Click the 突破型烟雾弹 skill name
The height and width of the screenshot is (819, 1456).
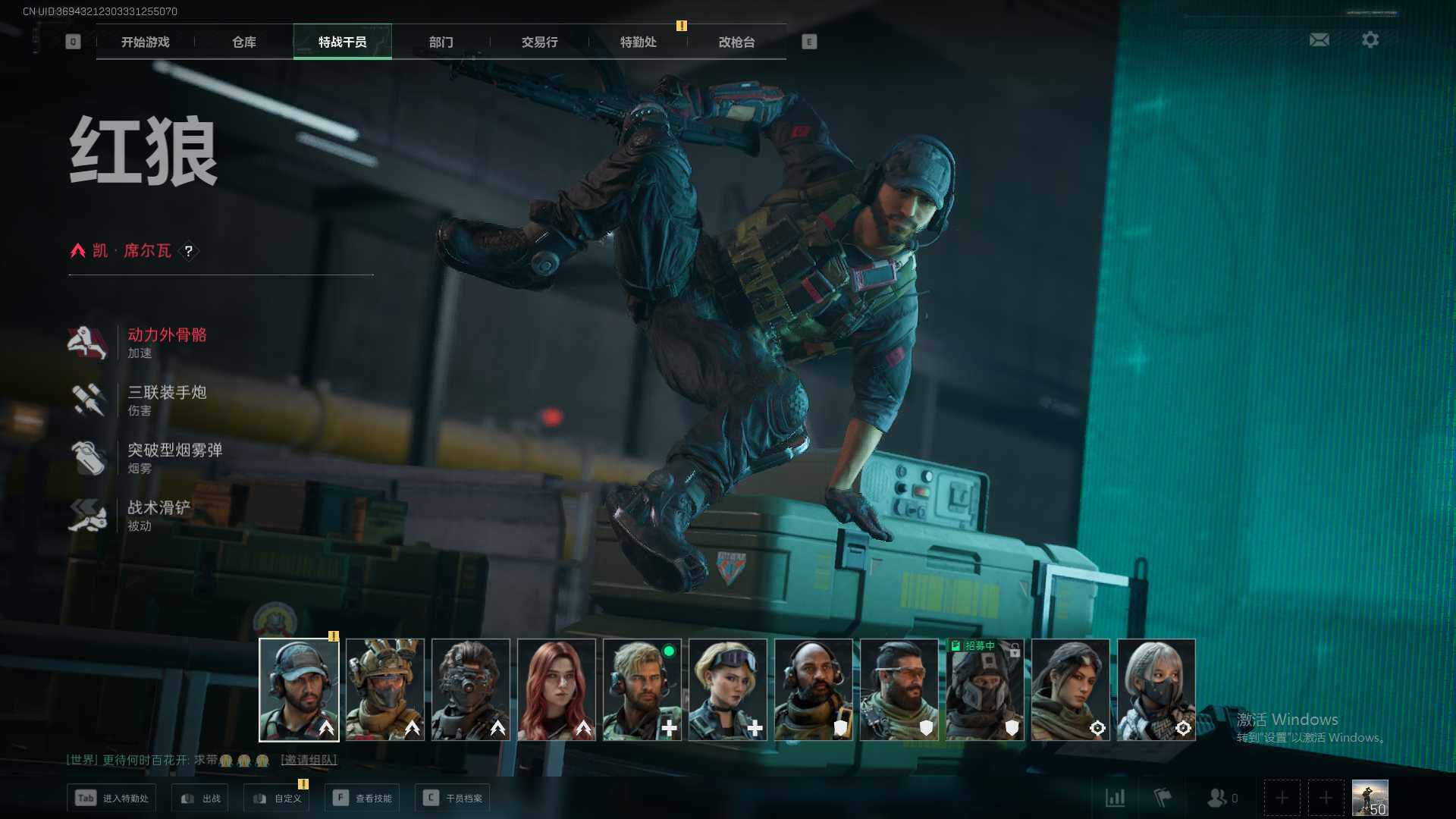pos(175,450)
